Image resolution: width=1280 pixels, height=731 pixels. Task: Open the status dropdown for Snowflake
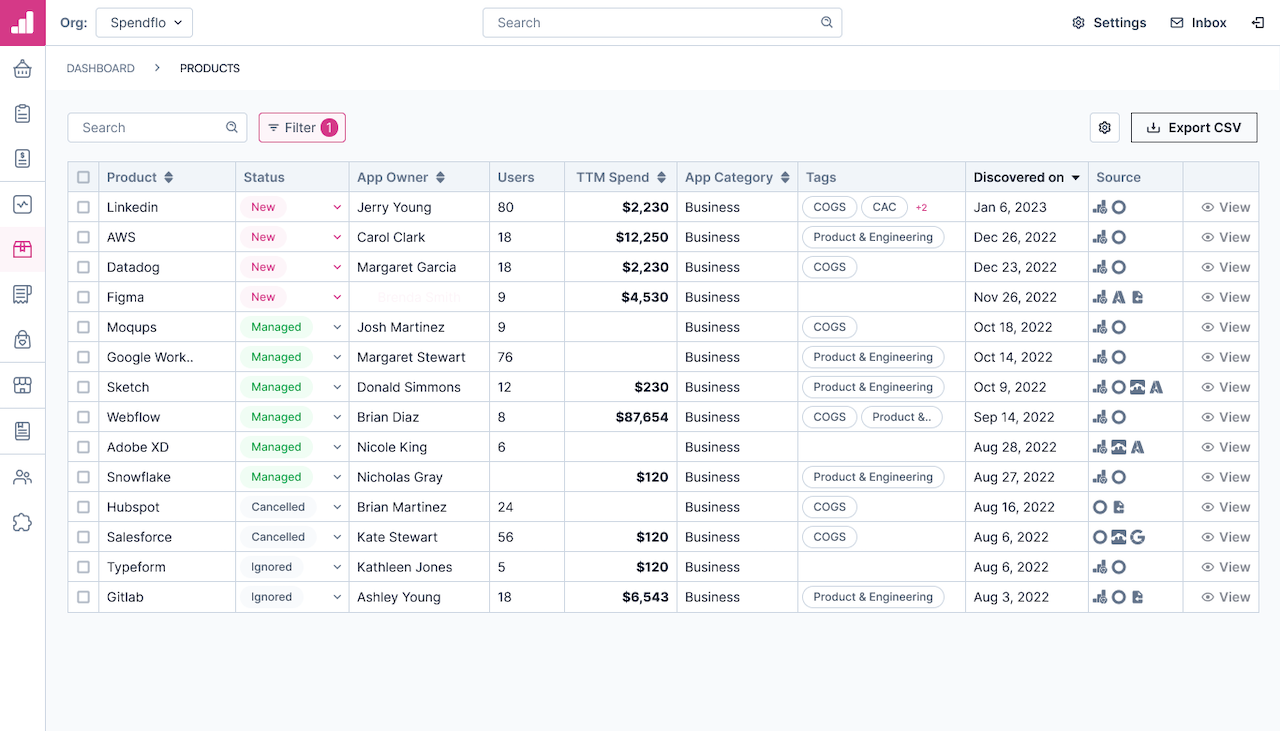pos(337,477)
